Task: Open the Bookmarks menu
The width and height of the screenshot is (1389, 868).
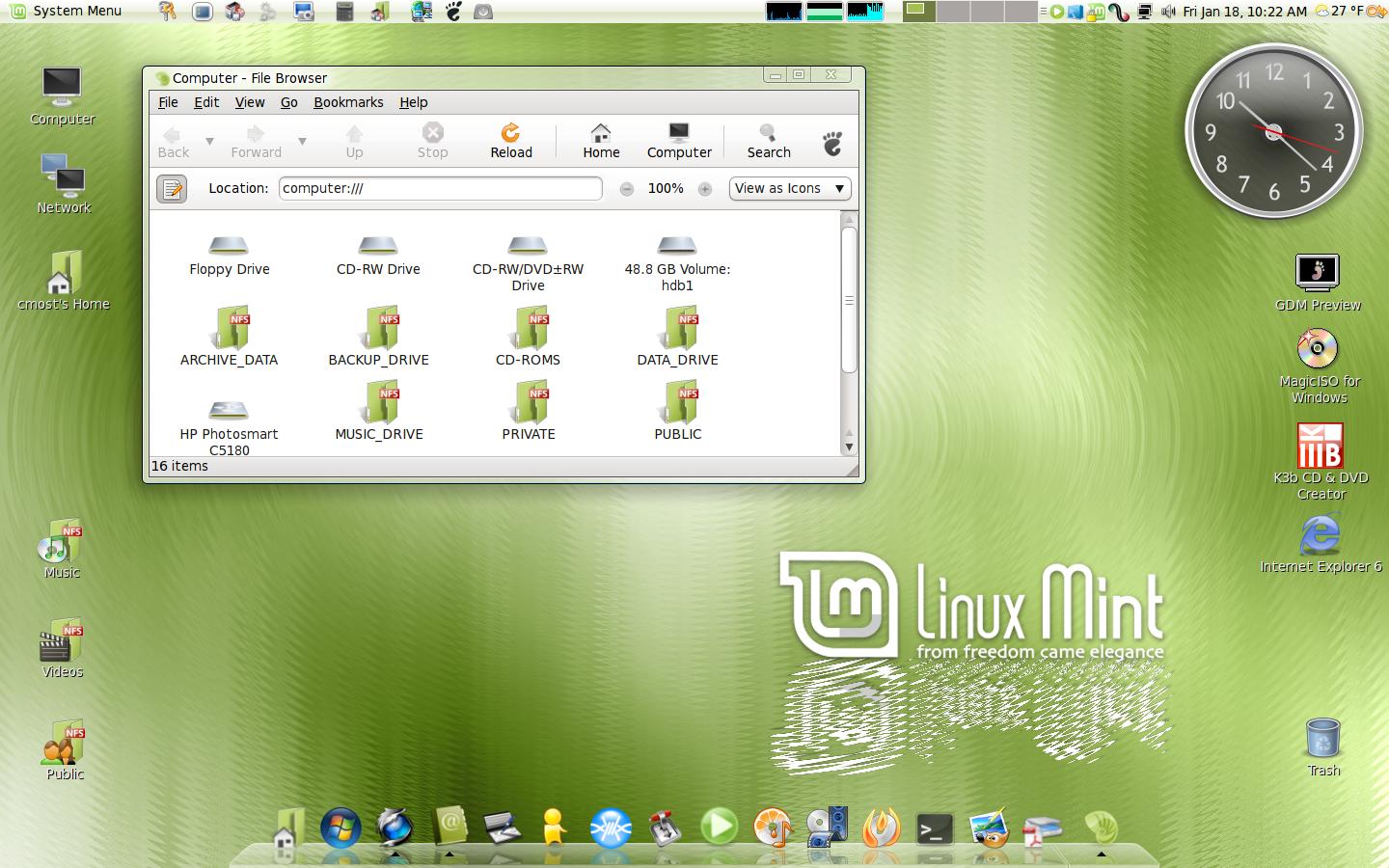Action: [348, 102]
